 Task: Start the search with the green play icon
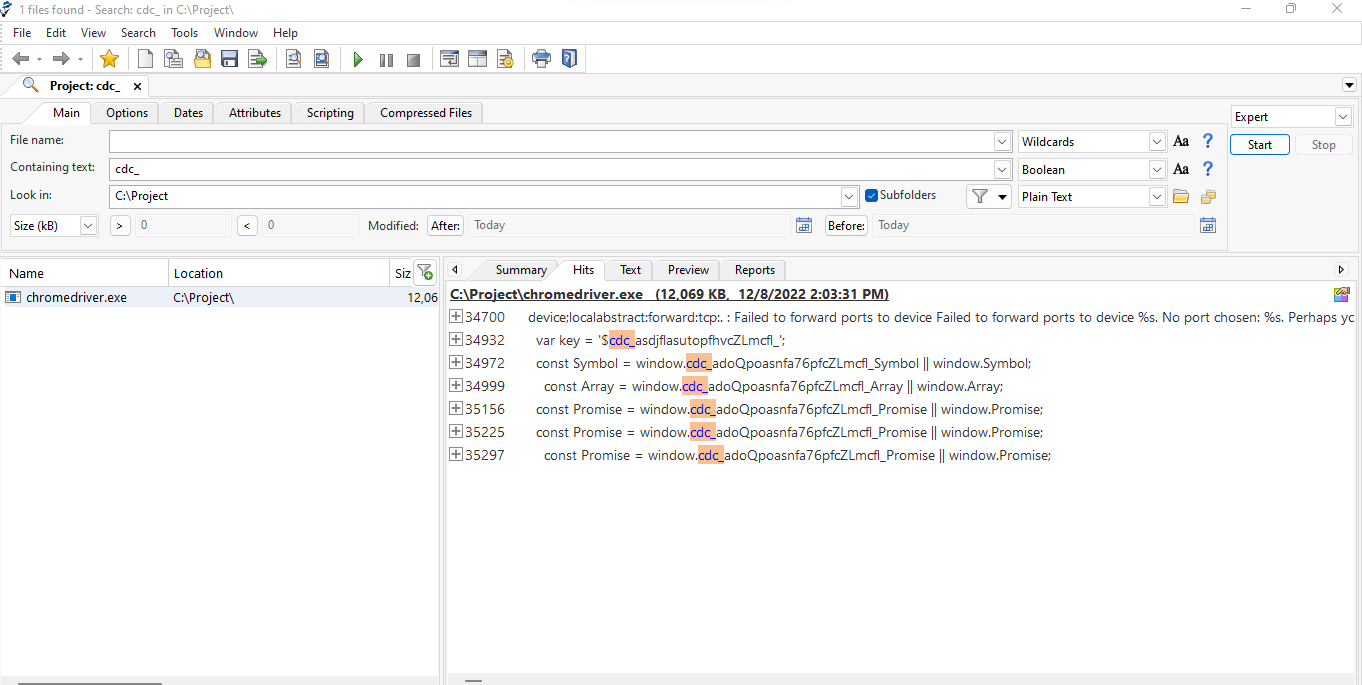tap(358, 60)
